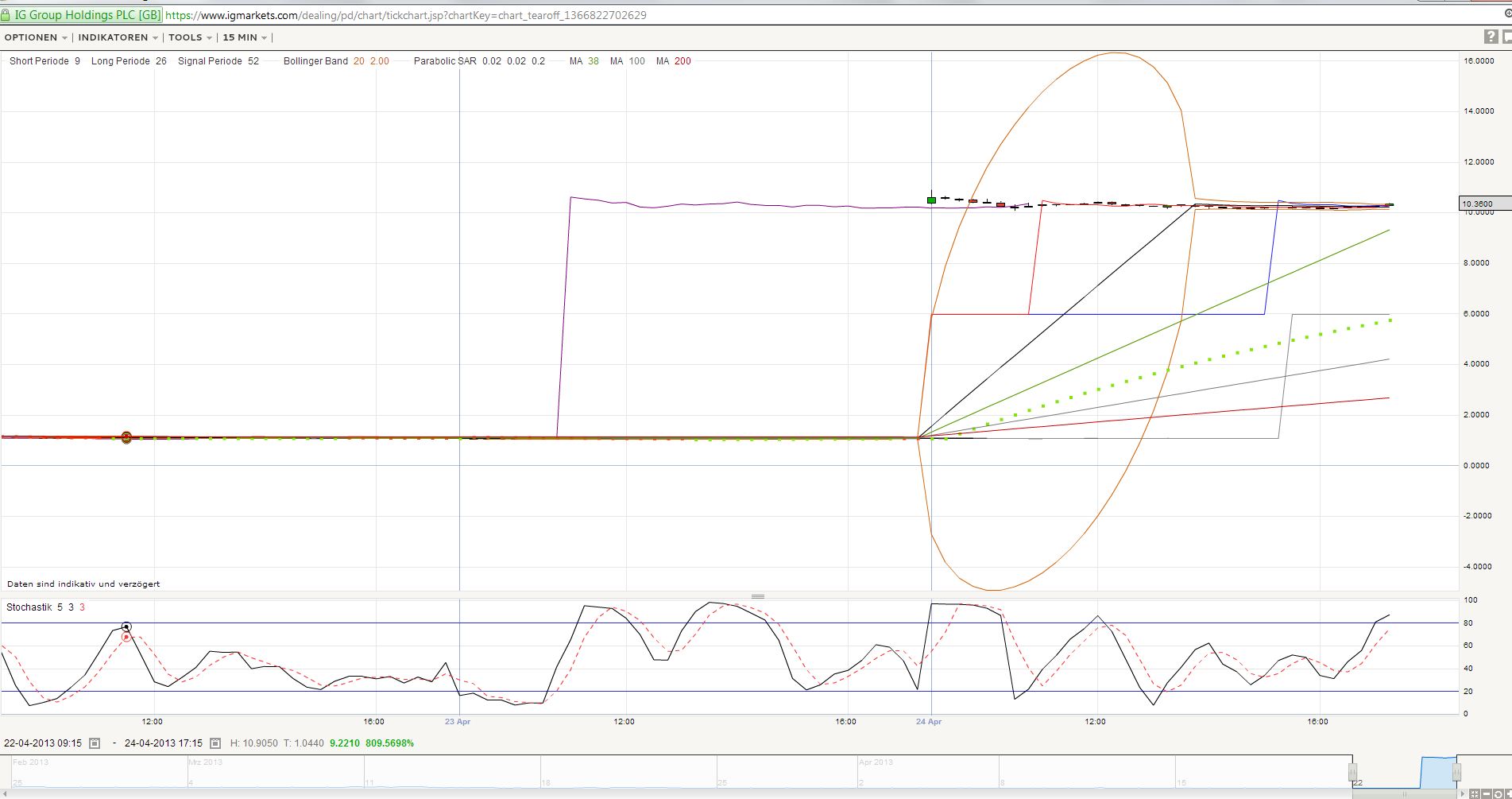Click the start date 22-04-2013 09:15 field
The height and width of the screenshot is (799, 1512).
point(43,743)
